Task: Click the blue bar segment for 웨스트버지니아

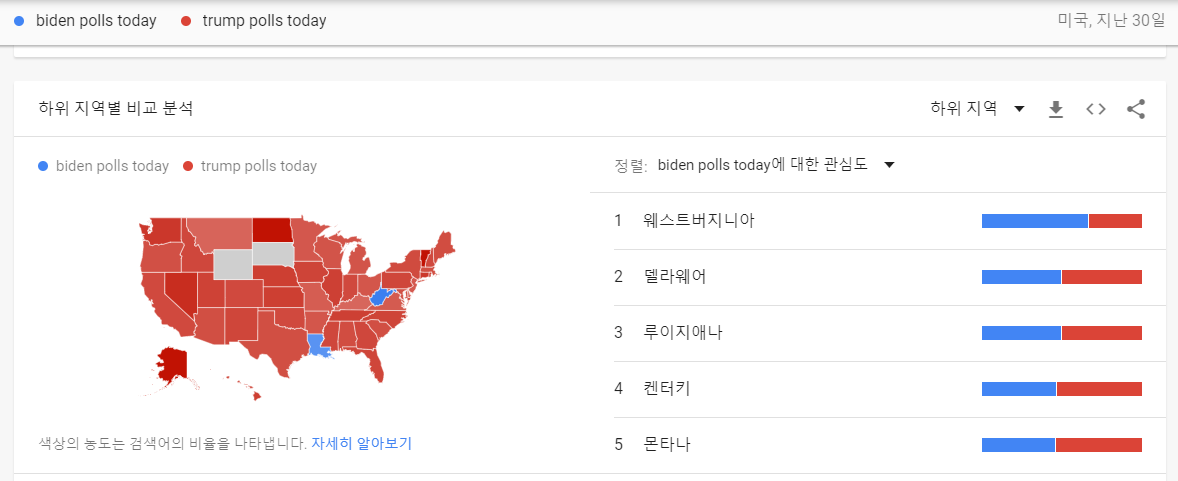Action: tap(1034, 221)
